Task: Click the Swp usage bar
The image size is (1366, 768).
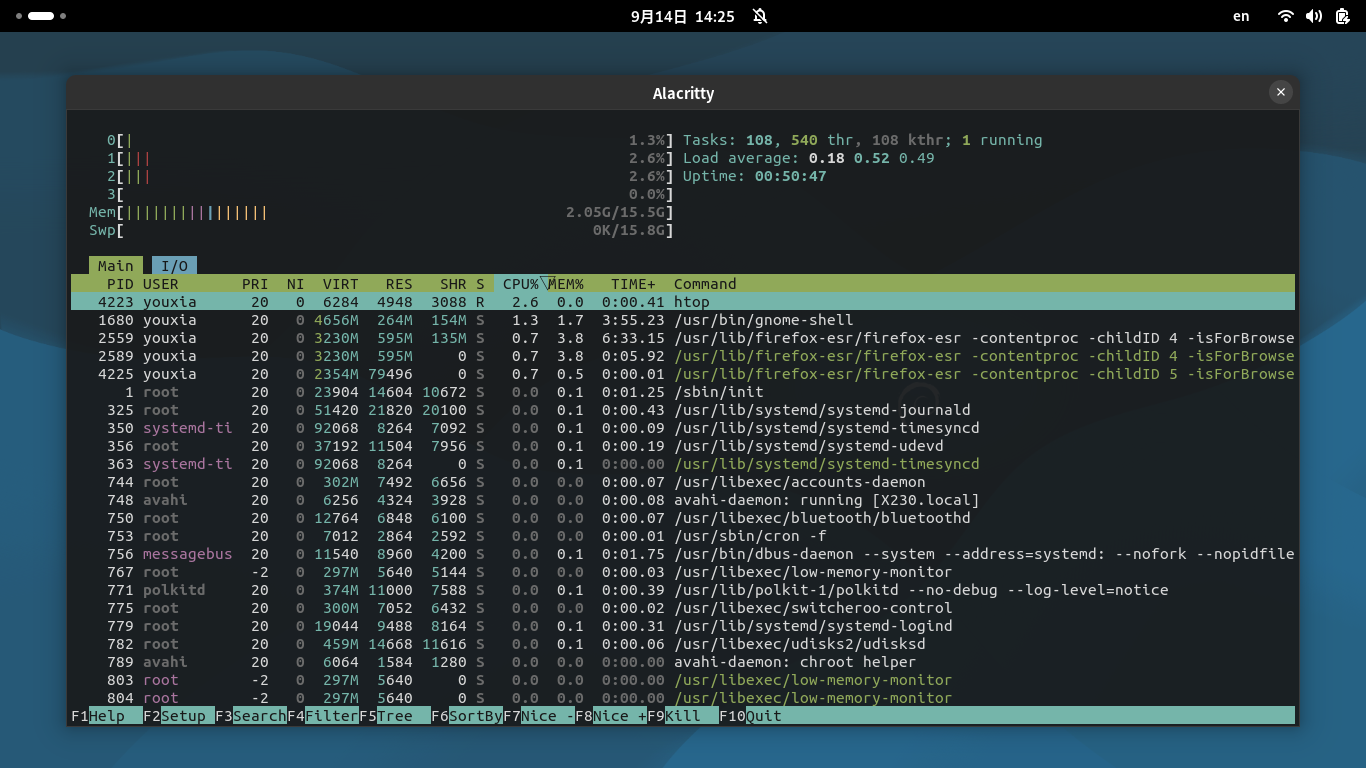Action: 381,230
